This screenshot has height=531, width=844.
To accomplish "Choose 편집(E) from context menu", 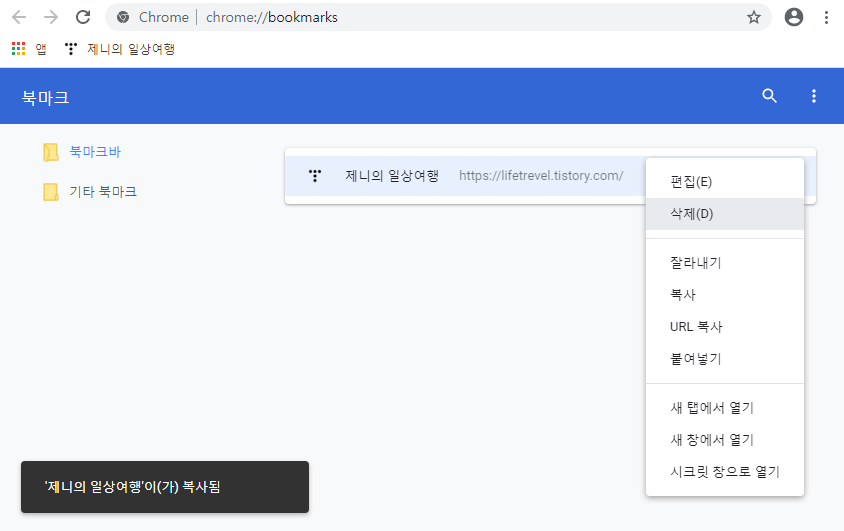I will (x=725, y=182).
